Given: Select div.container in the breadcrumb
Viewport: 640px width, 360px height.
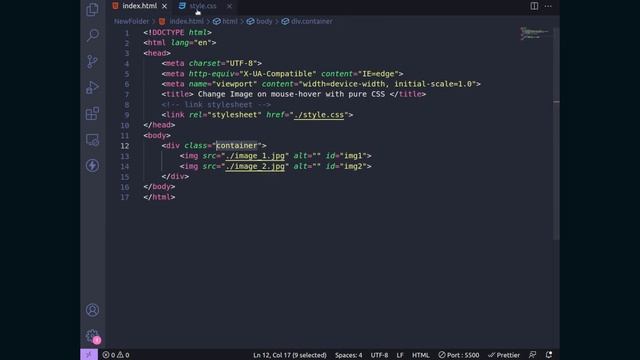Looking at the screenshot, I should [311, 21].
